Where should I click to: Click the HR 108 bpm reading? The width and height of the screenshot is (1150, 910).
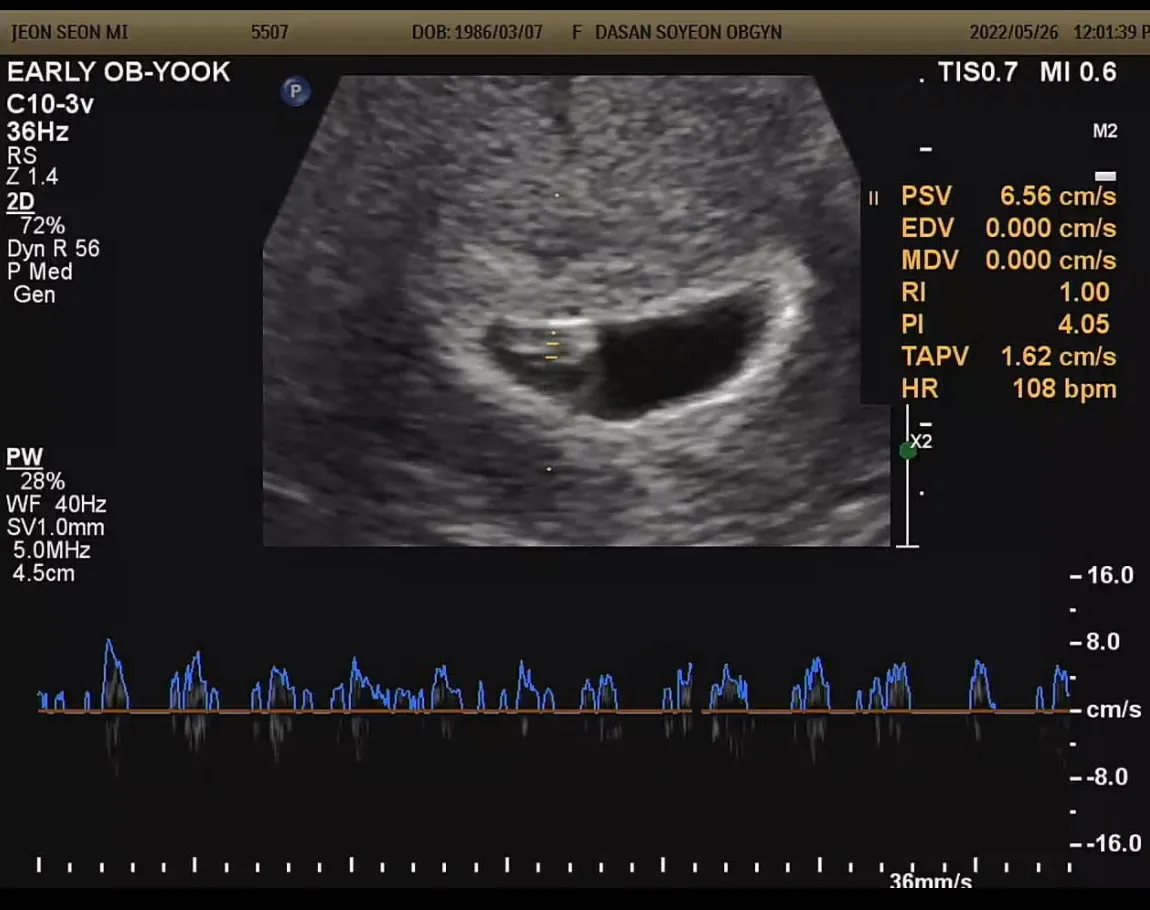(x=1008, y=388)
